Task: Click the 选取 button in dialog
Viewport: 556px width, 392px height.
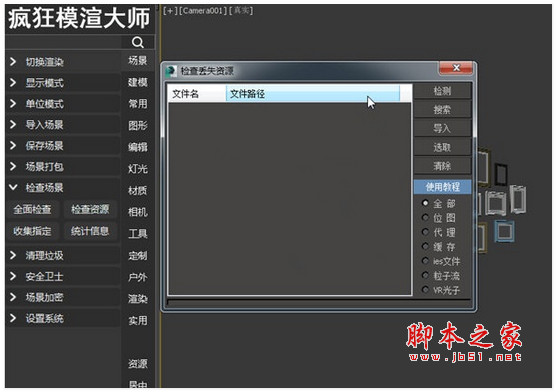Action: click(x=442, y=147)
